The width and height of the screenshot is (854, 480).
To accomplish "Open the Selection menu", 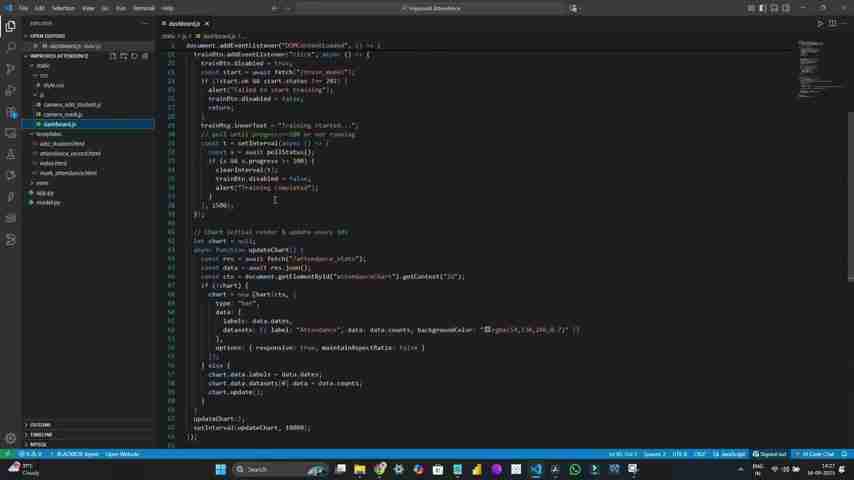I will coord(63,8).
